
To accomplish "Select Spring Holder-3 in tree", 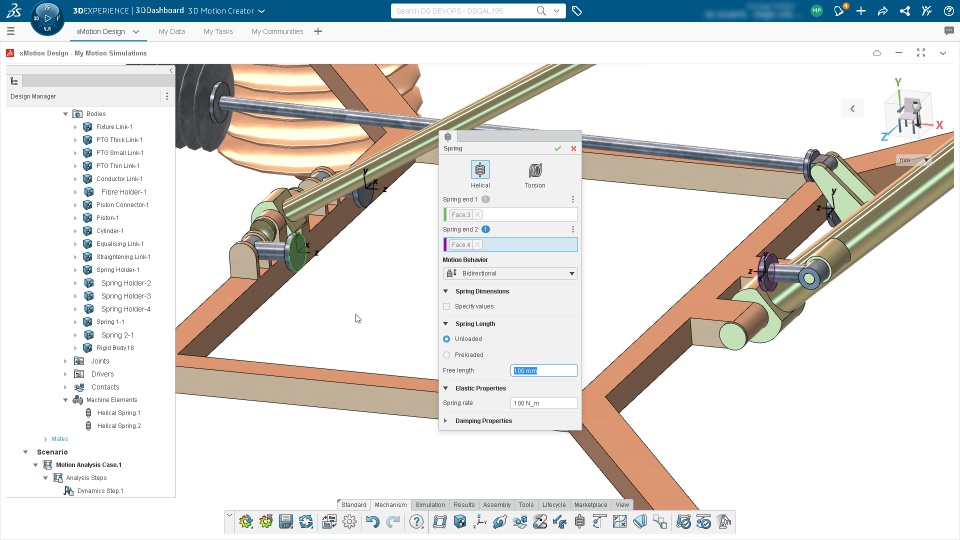I will click(126, 296).
